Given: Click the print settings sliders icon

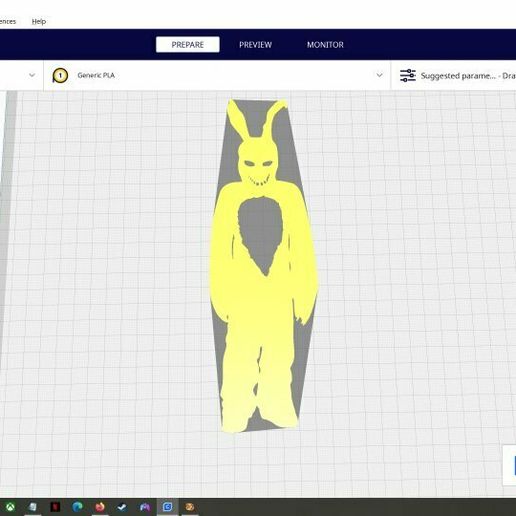Looking at the screenshot, I should [x=408, y=76].
